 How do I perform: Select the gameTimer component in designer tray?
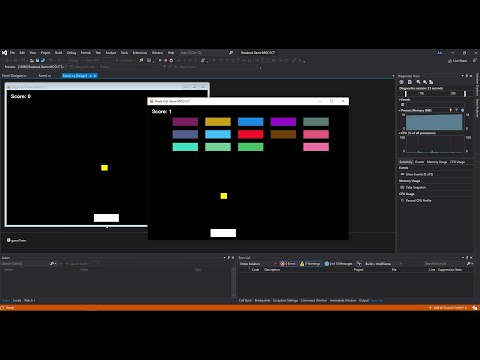point(17,240)
